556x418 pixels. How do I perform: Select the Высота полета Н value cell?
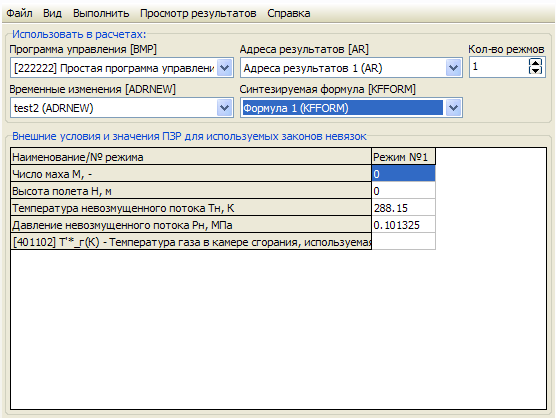404,191
